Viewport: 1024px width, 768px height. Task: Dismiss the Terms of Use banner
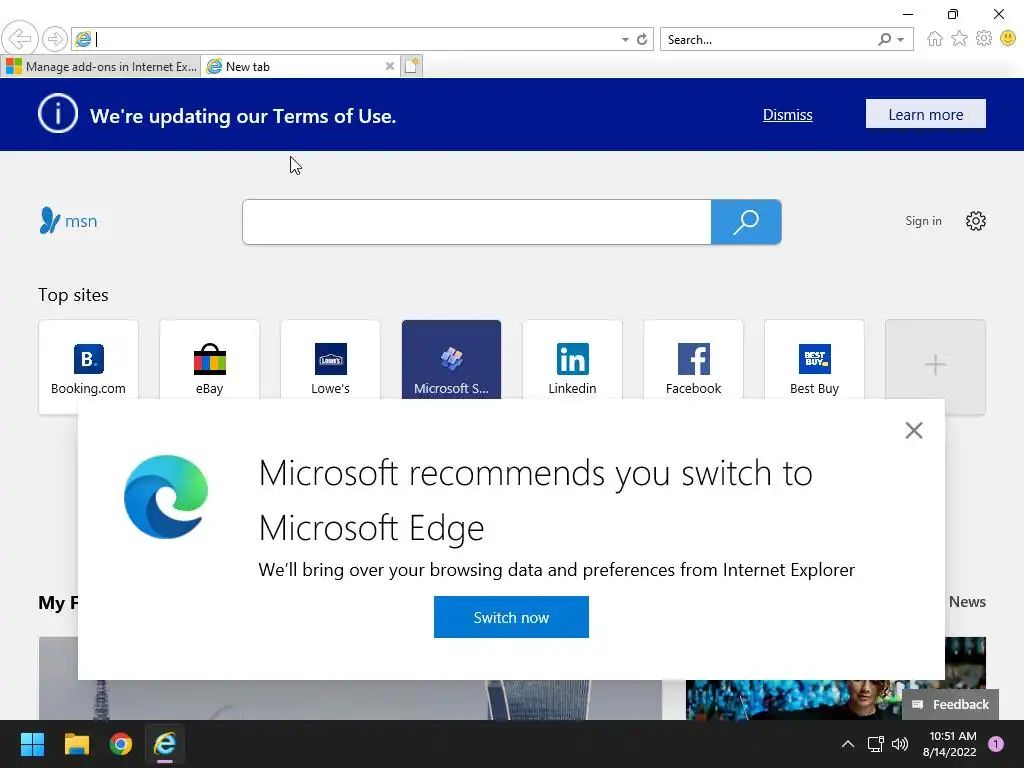[788, 115]
